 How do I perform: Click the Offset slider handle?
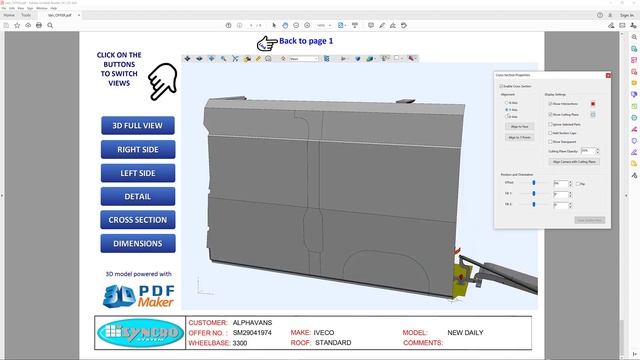click(534, 183)
